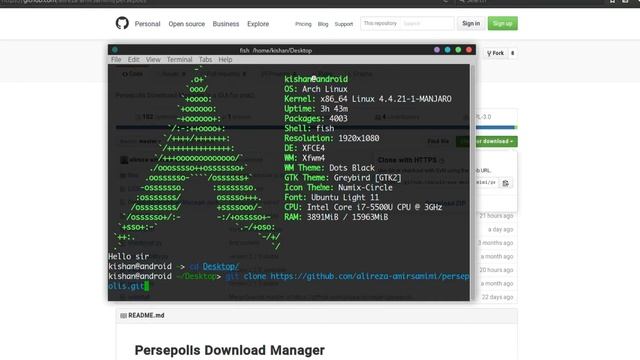The width and height of the screenshot is (640, 360).
Task: Click the green terminal title bar button
Action: tap(458, 50)
